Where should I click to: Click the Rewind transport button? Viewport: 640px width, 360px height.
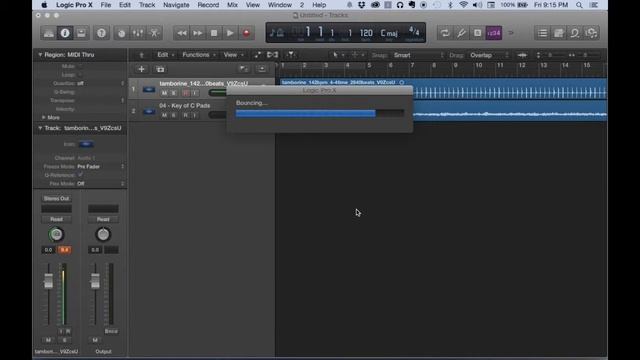coord(182,33)
